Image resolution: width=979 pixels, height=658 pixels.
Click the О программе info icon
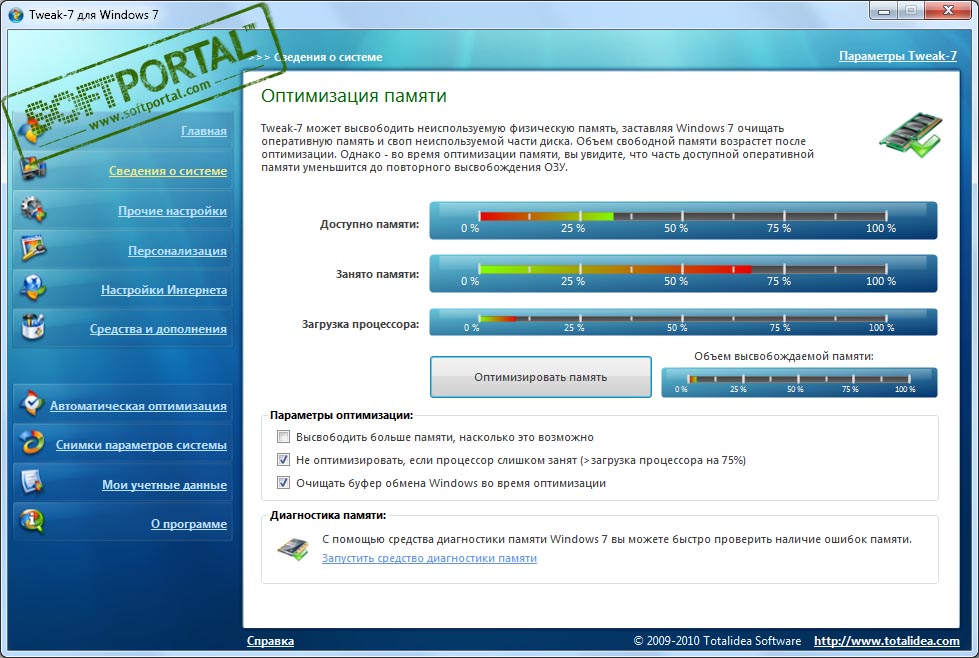click(x=31, y=522)
